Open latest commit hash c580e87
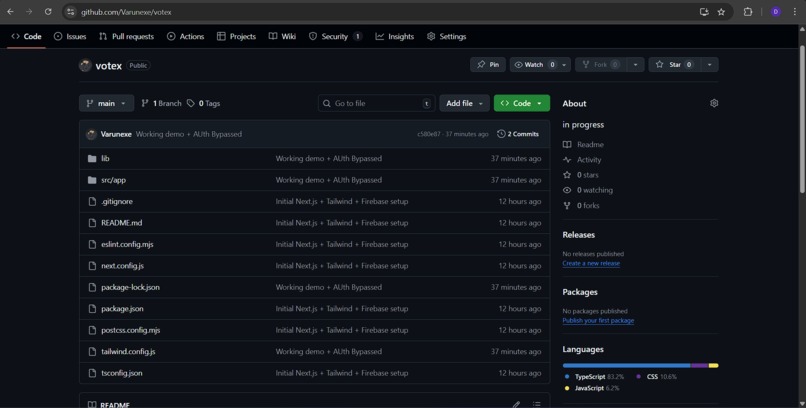 [x=429, y=134]
